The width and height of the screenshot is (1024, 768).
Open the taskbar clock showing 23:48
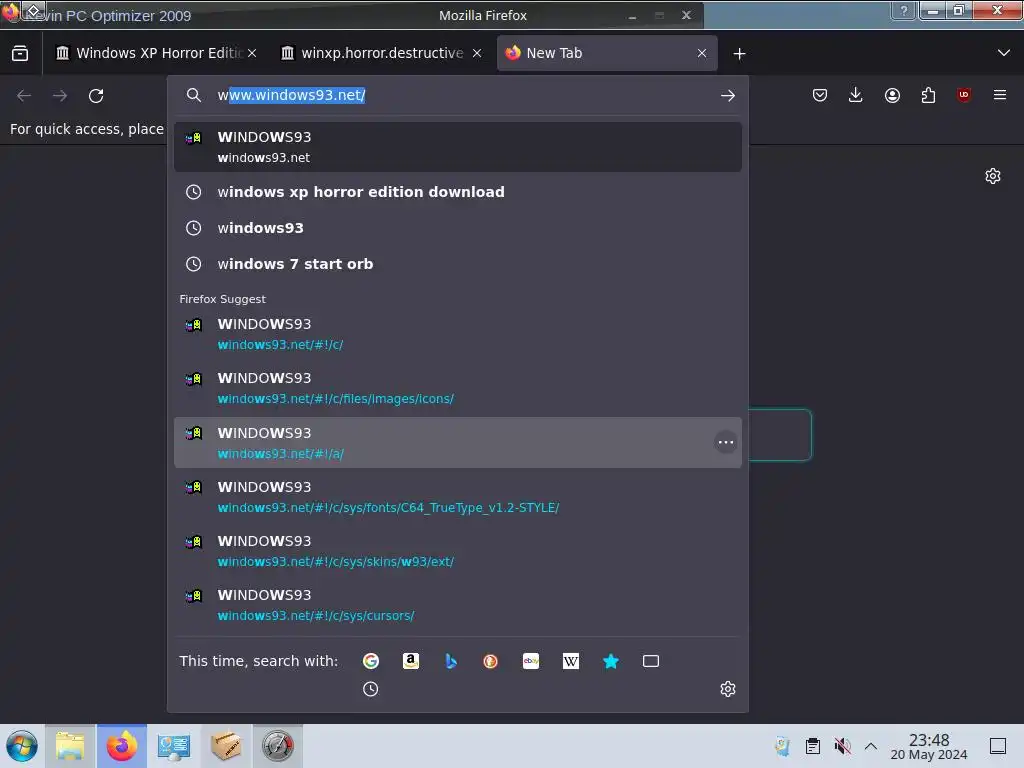pos(929,746)
